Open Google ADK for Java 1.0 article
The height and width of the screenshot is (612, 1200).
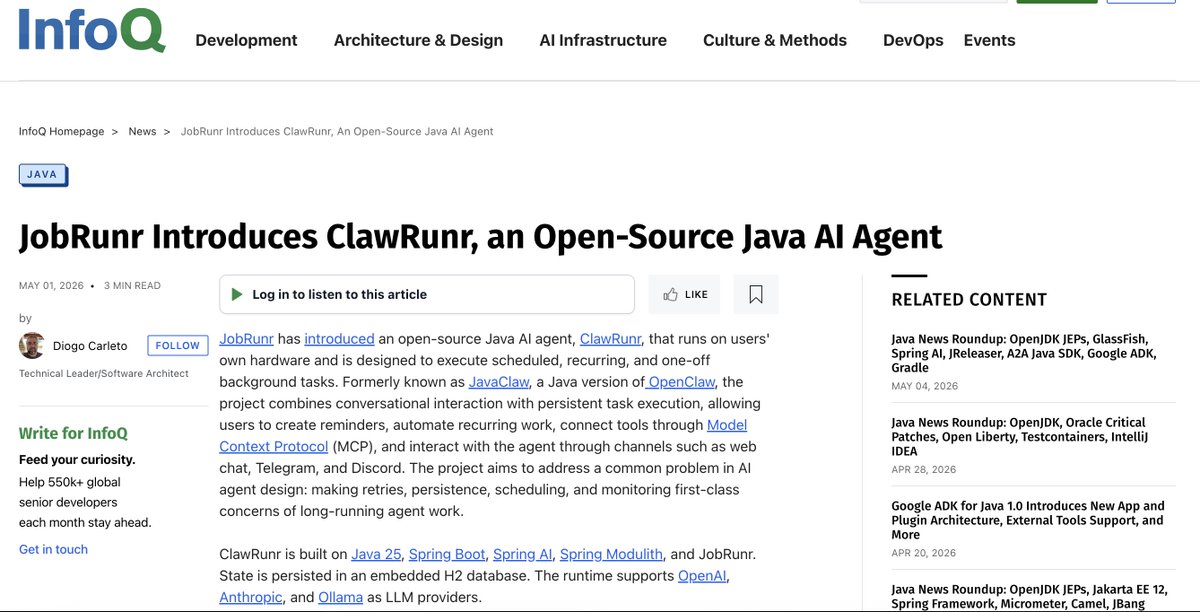pyautogui.click(x=1028, y=520)
